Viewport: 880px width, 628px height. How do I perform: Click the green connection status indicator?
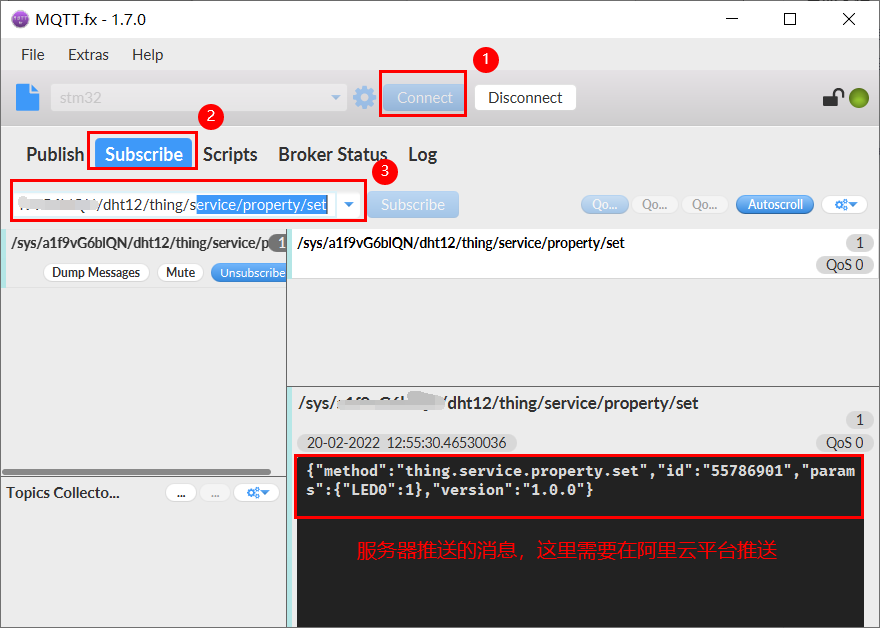[859, 98]
